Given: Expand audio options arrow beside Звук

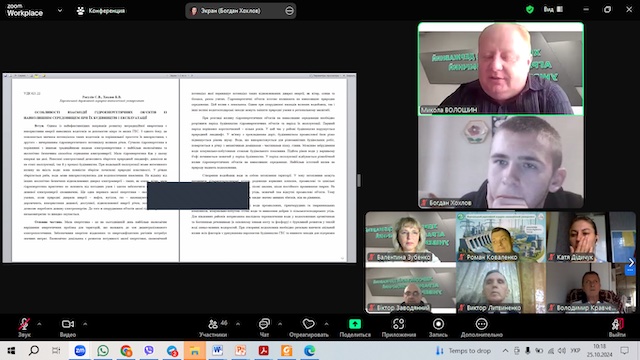Looking at the screenshot, I should (x=39, y=324).
